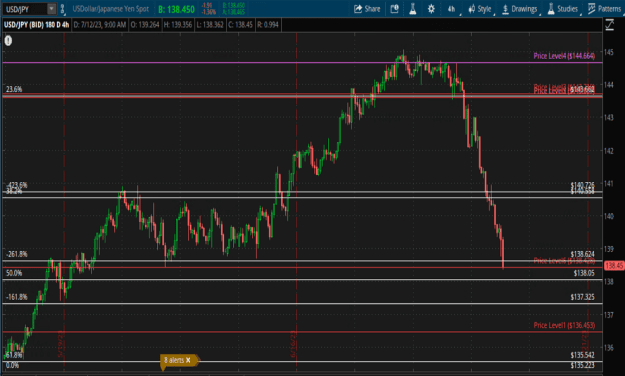Click the 138.45 current price bubble
The image size is (625, 376).
(614, 266)
